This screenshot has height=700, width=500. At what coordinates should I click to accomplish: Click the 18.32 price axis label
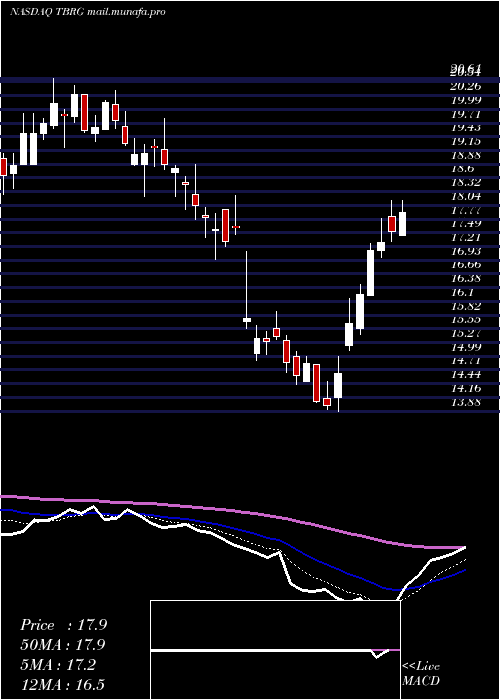coord(466,183)
